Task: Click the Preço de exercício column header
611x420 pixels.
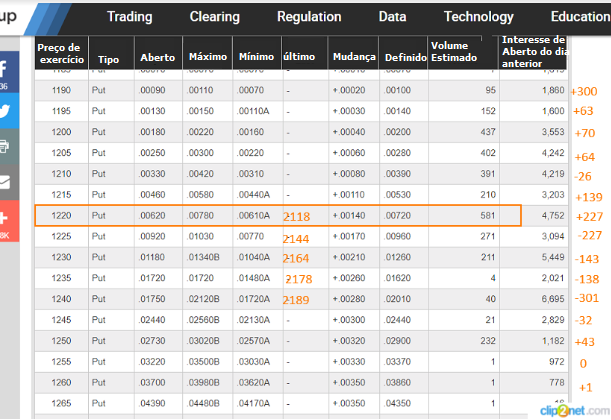Action: [61, 54]
